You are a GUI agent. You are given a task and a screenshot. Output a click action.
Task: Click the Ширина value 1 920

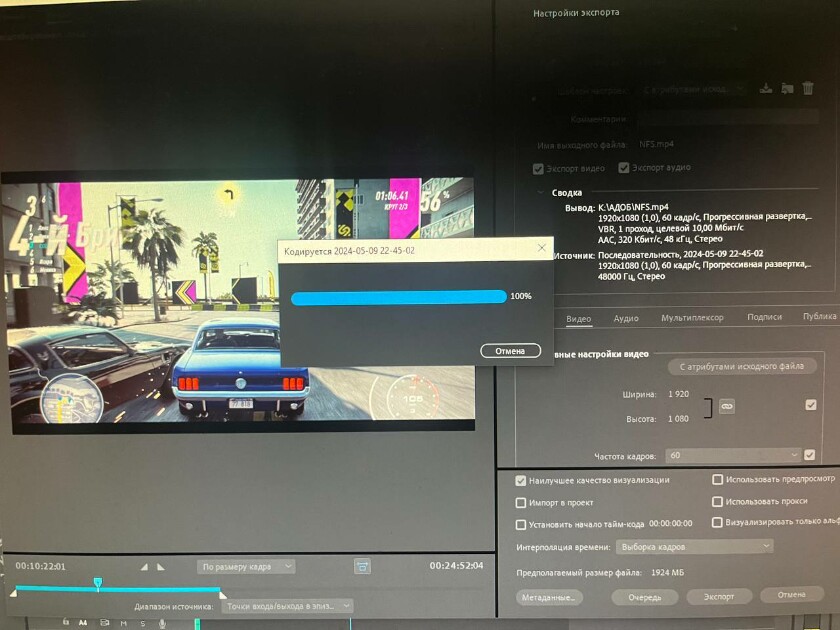click(678, 394)
